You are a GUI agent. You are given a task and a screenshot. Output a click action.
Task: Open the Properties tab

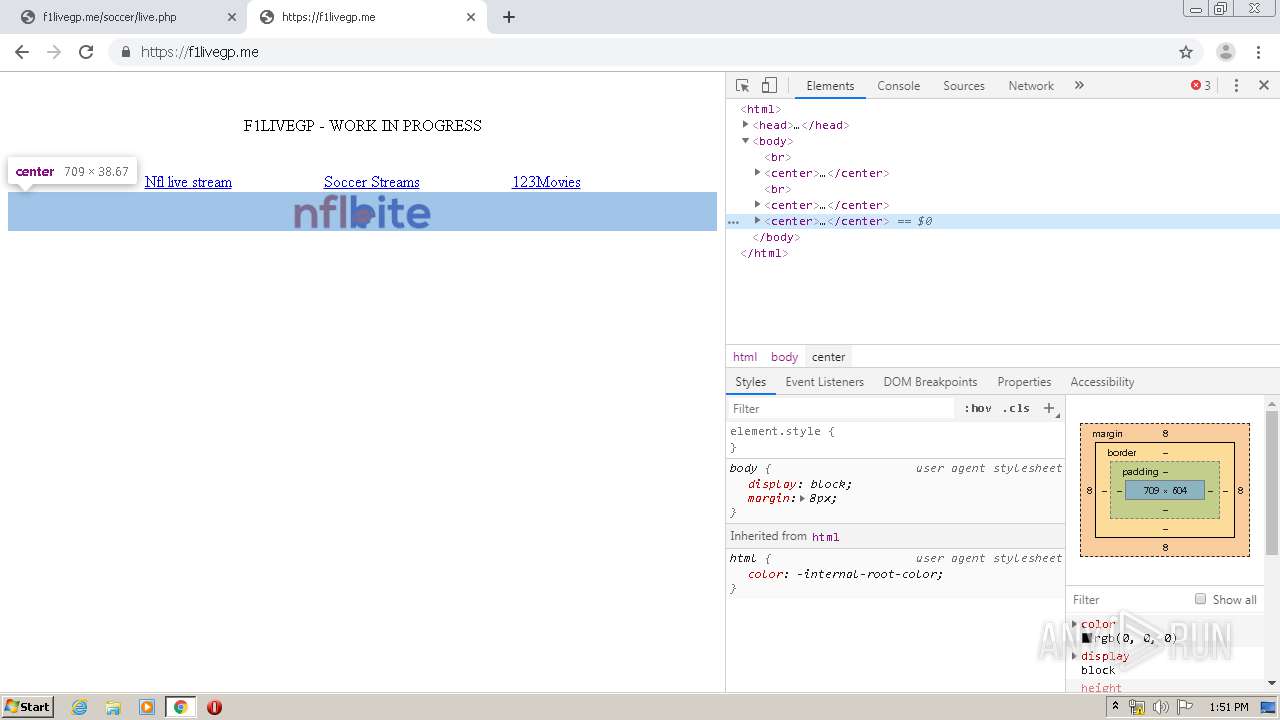(x=1024, y=382)
